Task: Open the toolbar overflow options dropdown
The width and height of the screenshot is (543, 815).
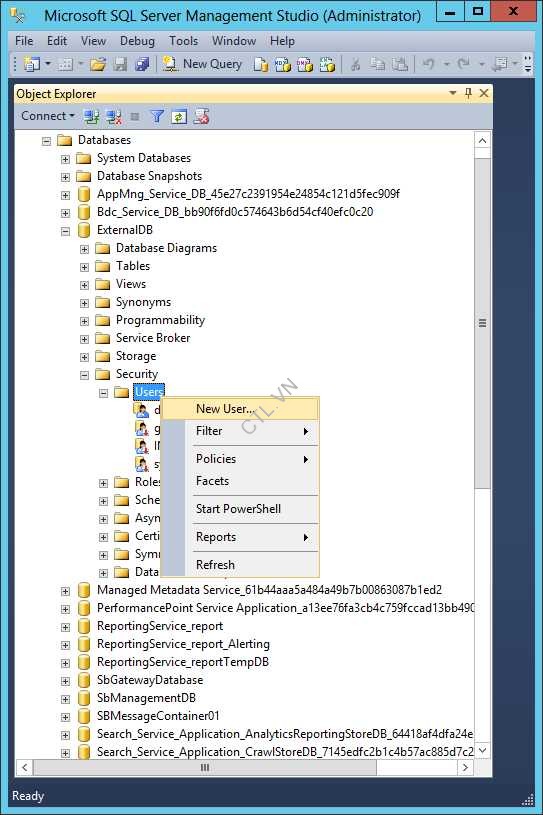Action: click(x=527, y=64)
